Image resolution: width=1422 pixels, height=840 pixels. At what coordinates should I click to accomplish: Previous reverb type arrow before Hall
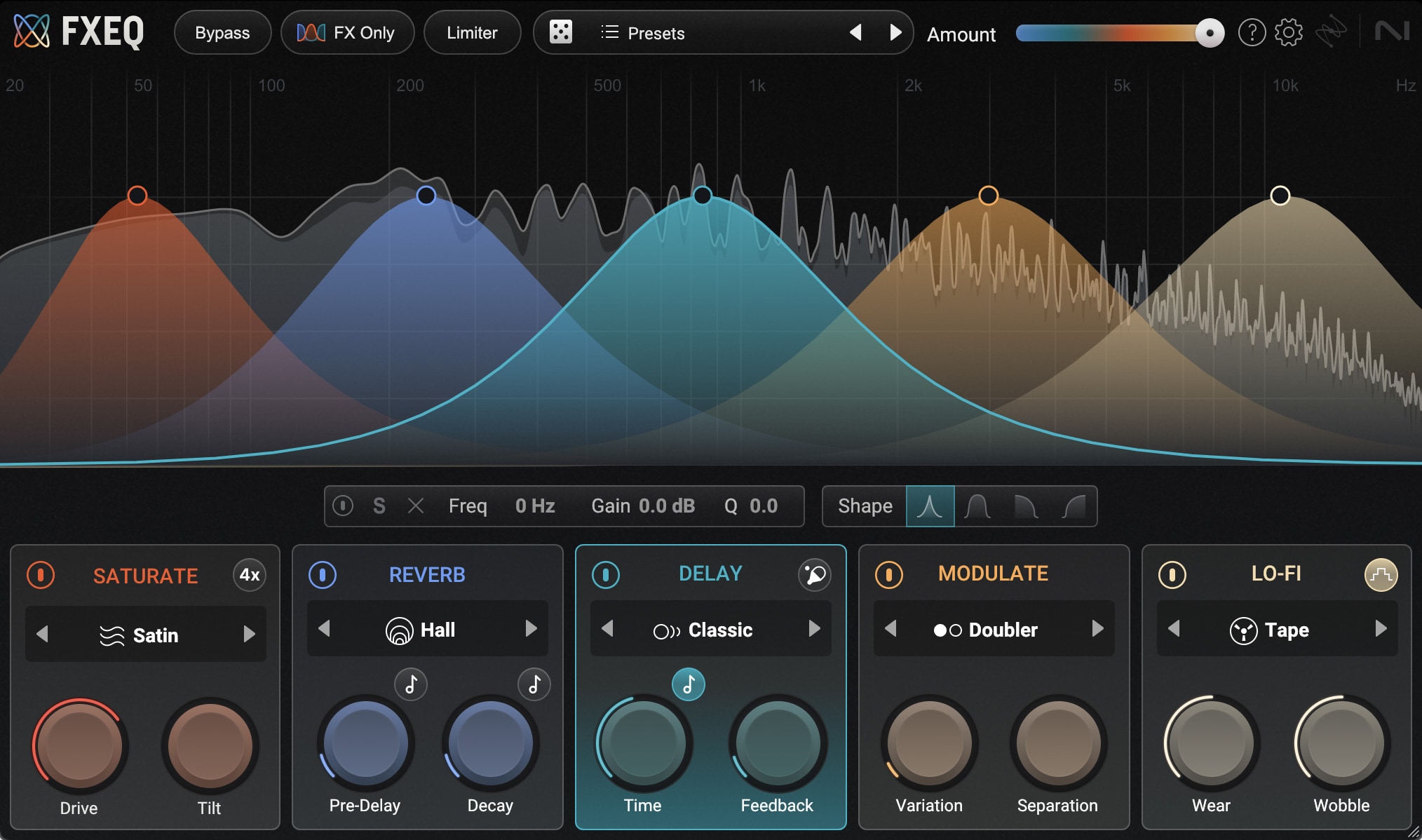pyautogui.click(x=324, y=629)
